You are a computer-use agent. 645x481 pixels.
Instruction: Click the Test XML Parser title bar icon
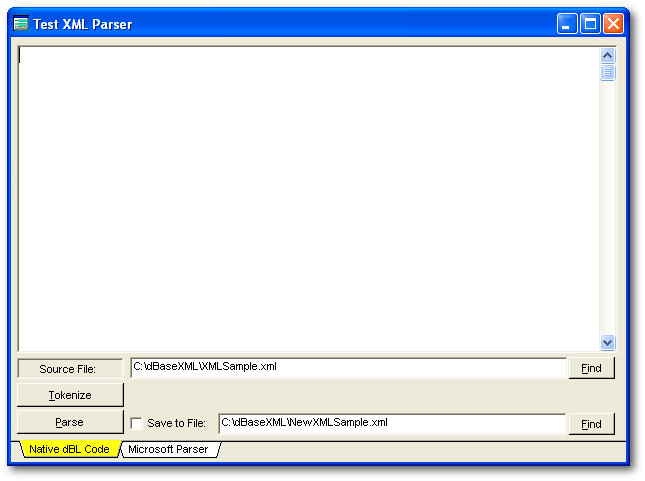click(x=20, y=24)
